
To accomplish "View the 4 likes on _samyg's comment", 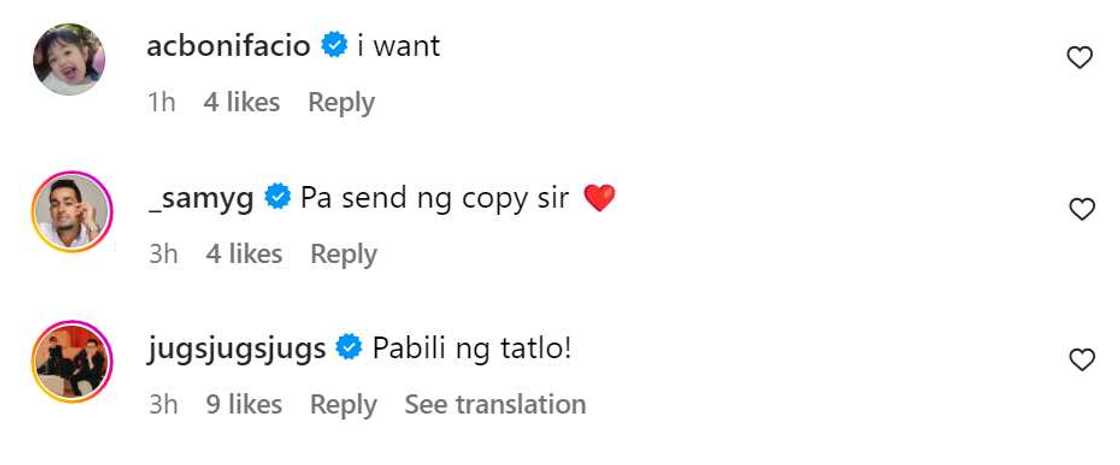I will pos(244,254).
